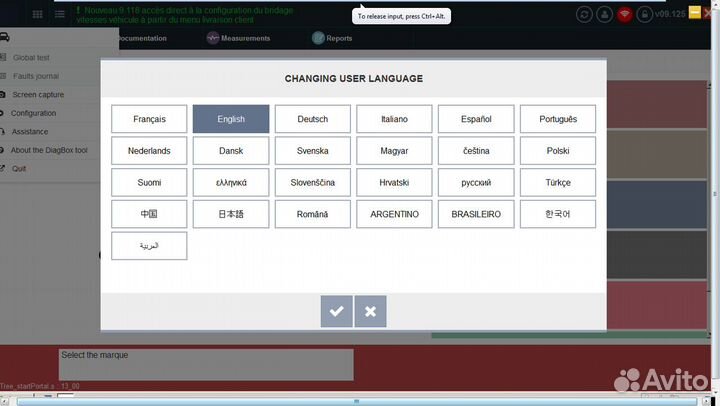Screen dimensions: 720x406
Task: Confirm language change with checkmark
Action: pyautogui.click(x=337, y=311)
